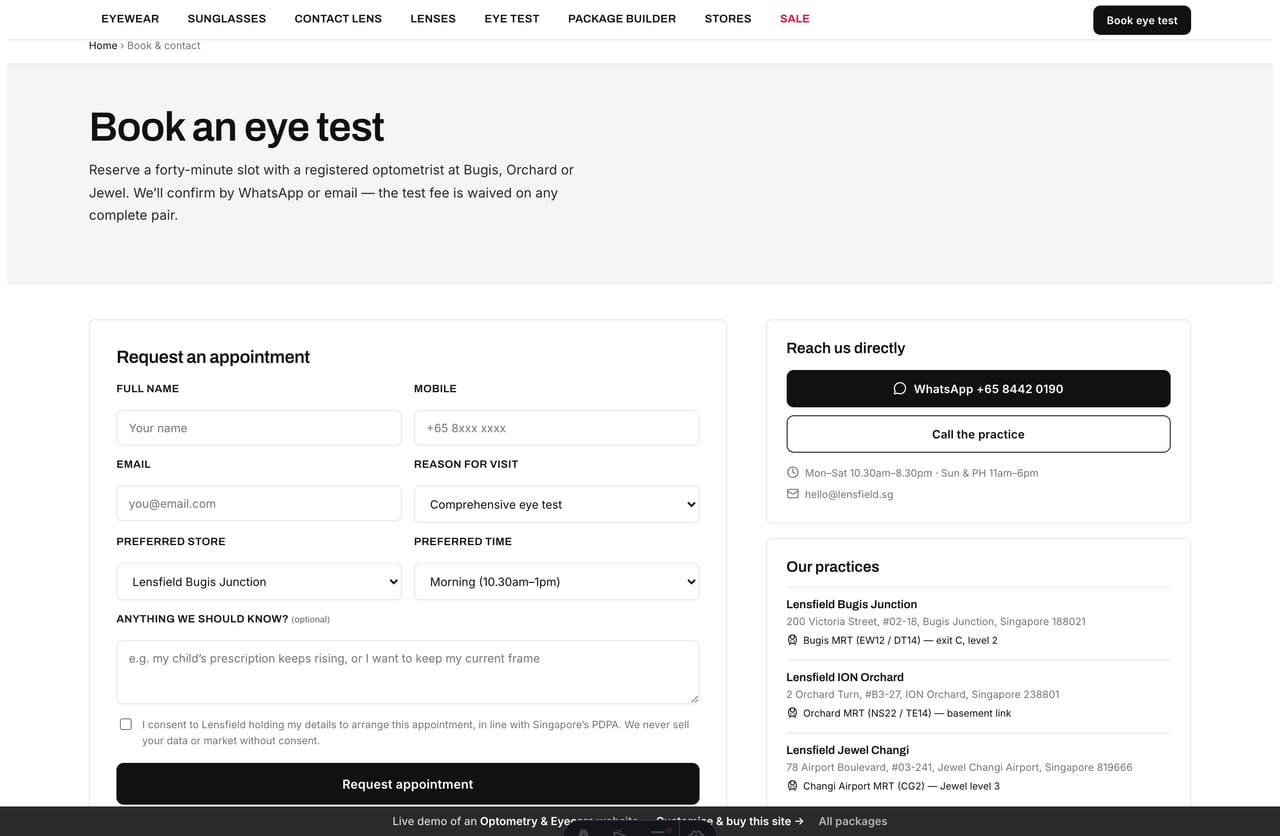Viewport: 1280px width, 836px height.
Task: Click the Request an appointment heading
Action: coord(213,357)
